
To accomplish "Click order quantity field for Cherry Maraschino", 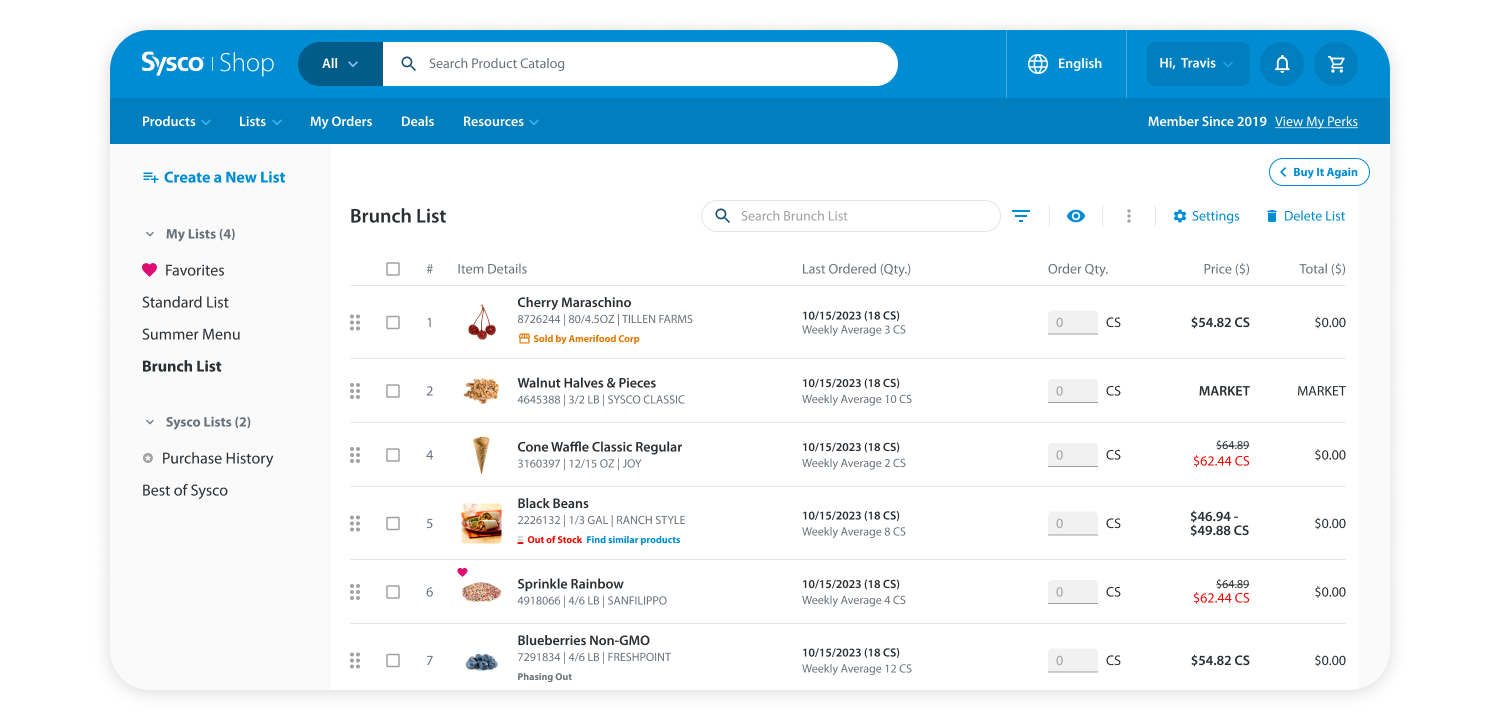I will 1073,322.
